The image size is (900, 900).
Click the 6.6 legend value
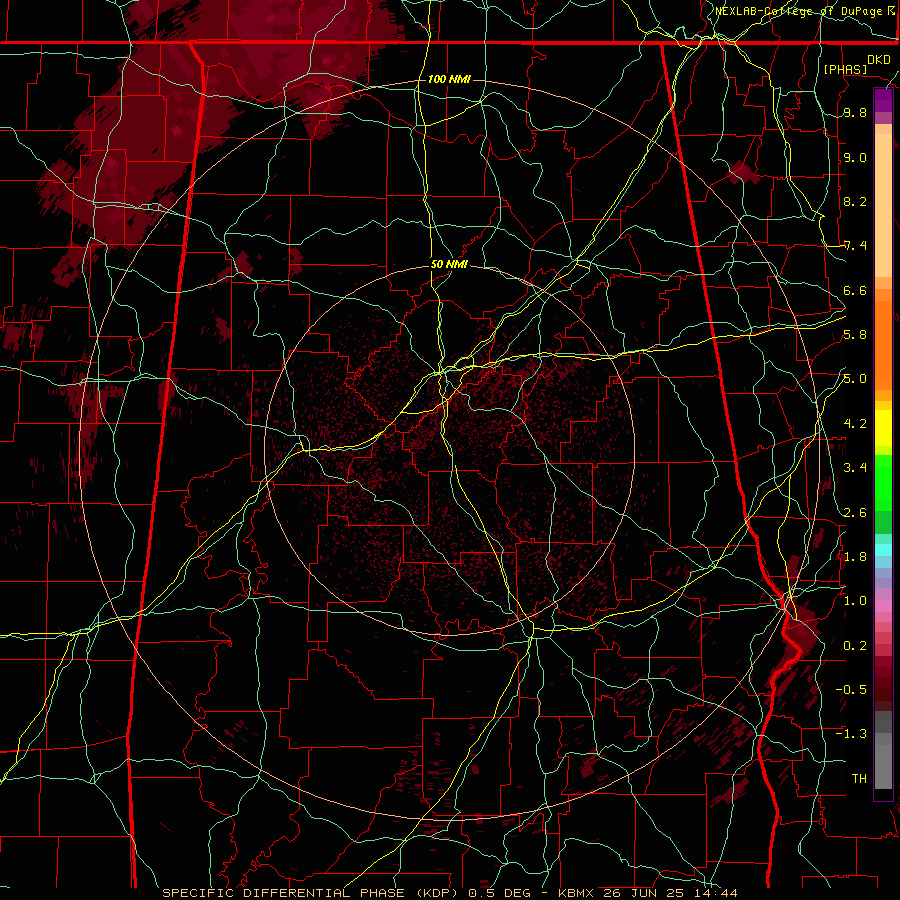click(855, 290)
